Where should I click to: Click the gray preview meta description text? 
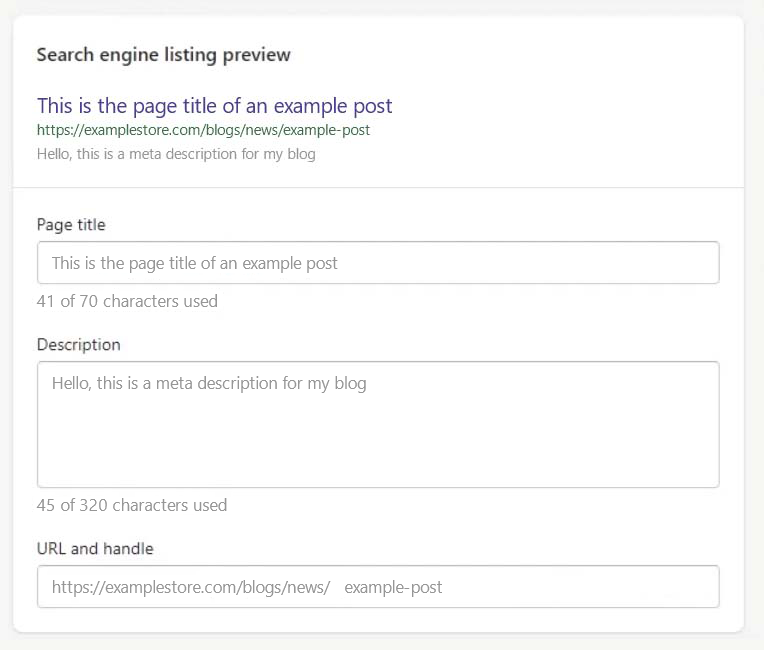[176, 154]
